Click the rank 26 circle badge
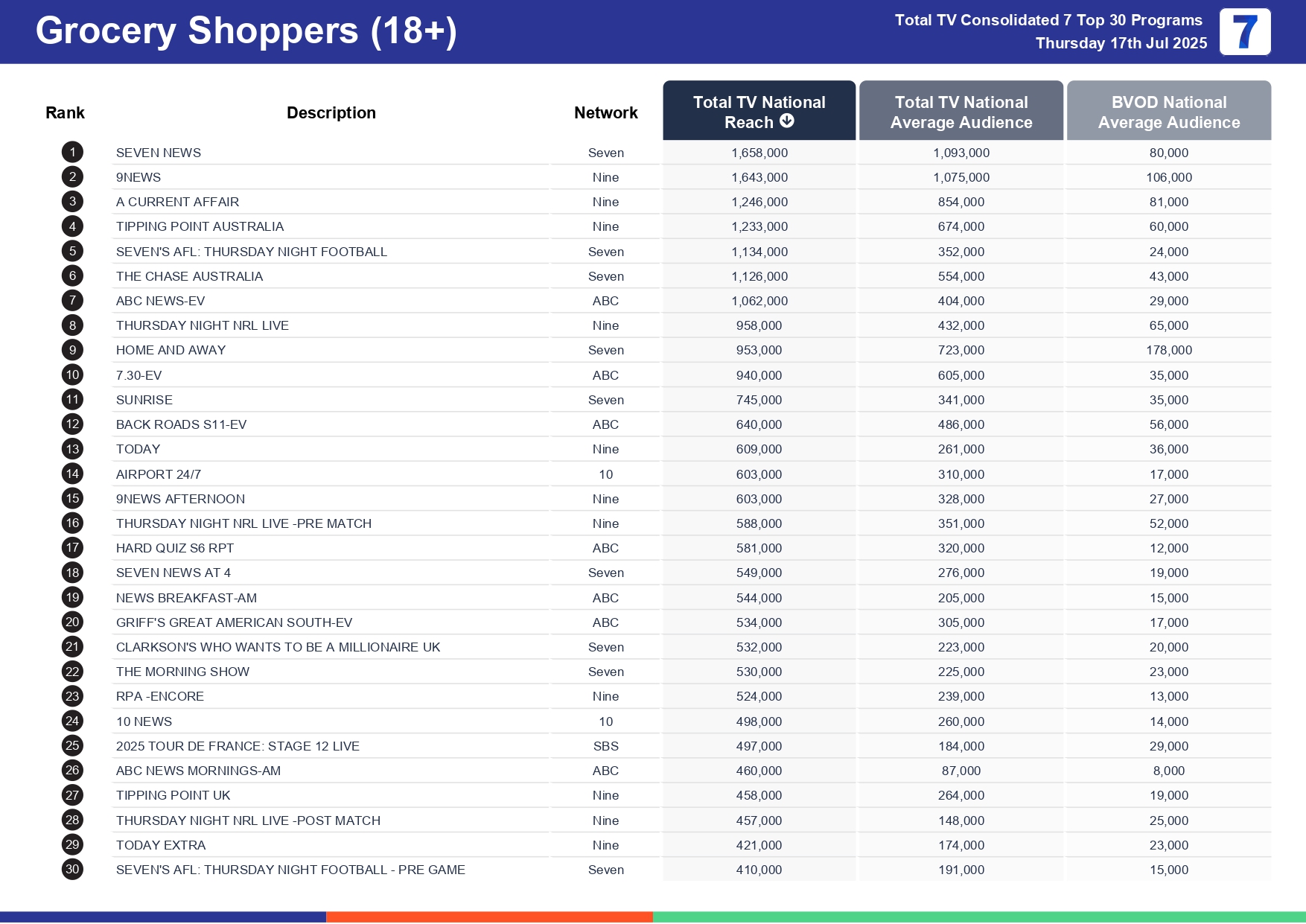 click(72, 770)
